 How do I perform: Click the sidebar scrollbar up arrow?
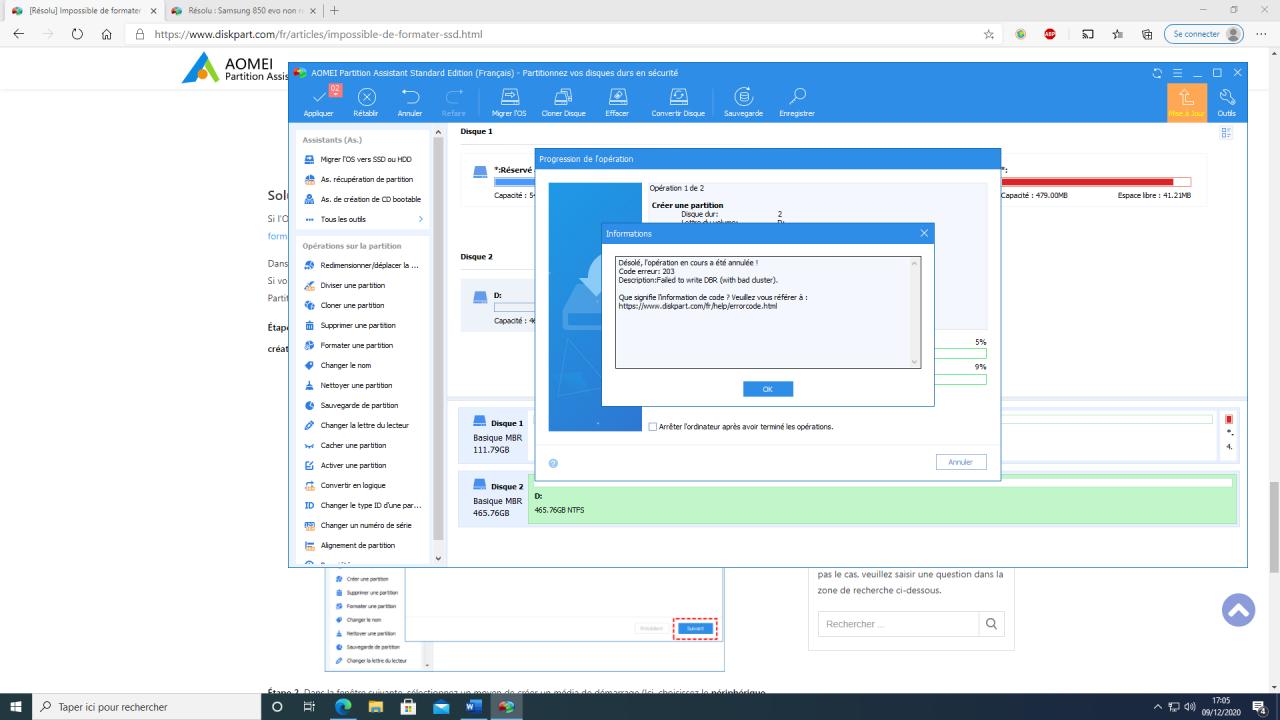438,133
